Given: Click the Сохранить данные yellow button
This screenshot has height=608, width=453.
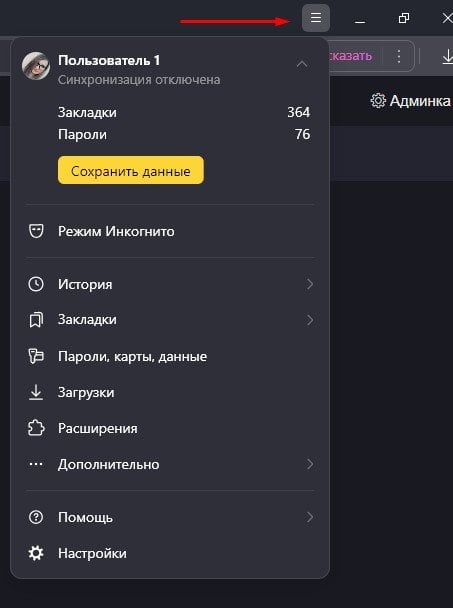Looking at the screenshot, I should pos(131,170).
